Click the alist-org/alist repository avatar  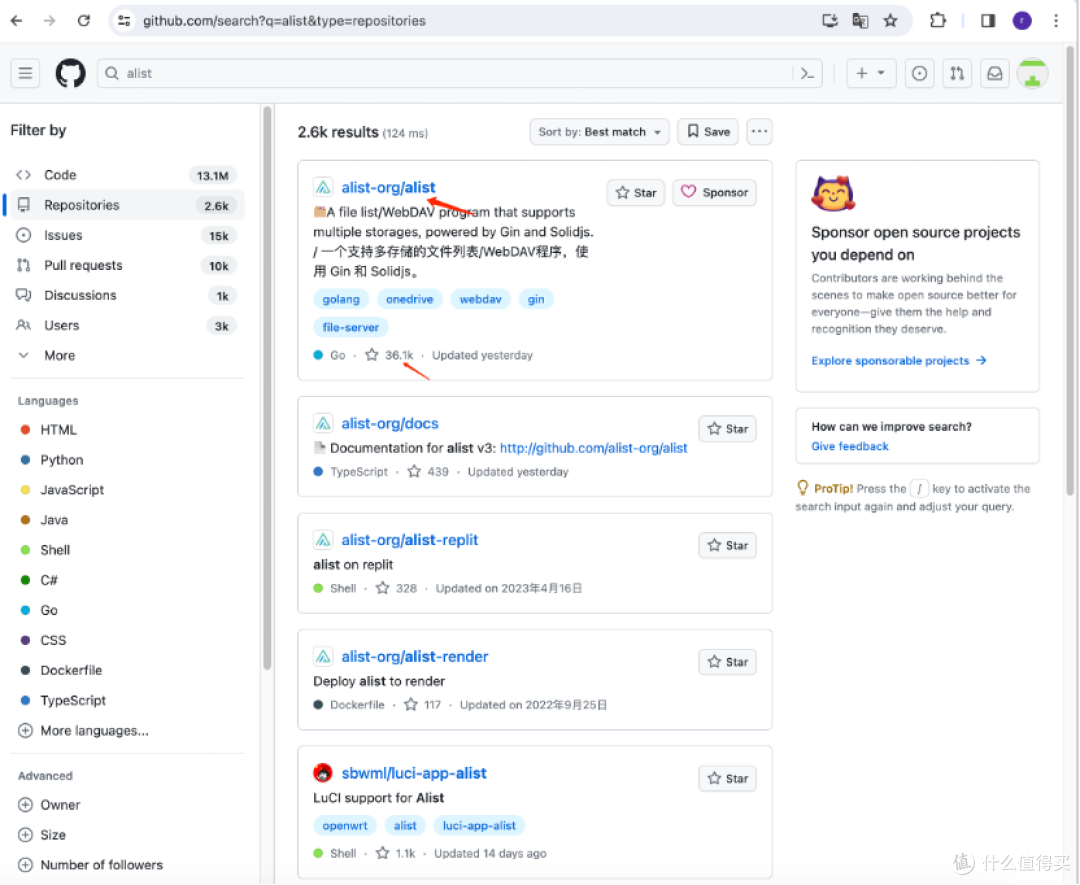[322, 187]
